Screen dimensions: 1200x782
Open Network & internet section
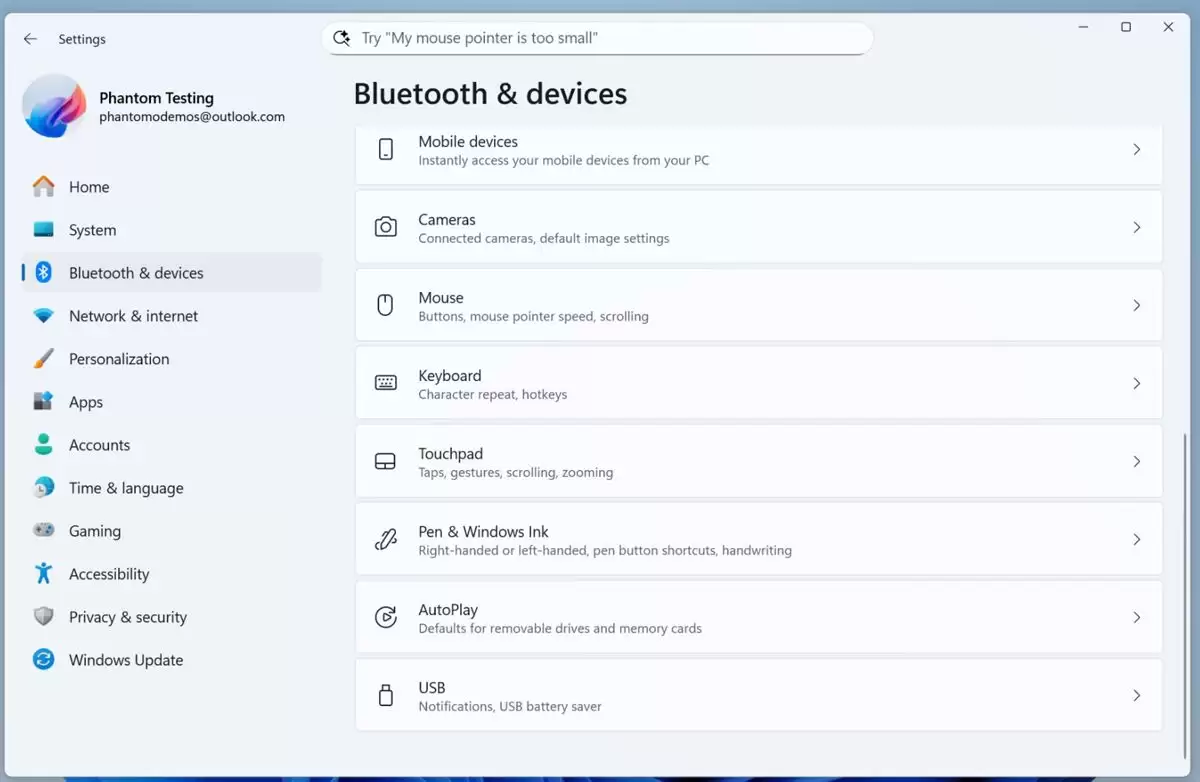click(133, 316)
